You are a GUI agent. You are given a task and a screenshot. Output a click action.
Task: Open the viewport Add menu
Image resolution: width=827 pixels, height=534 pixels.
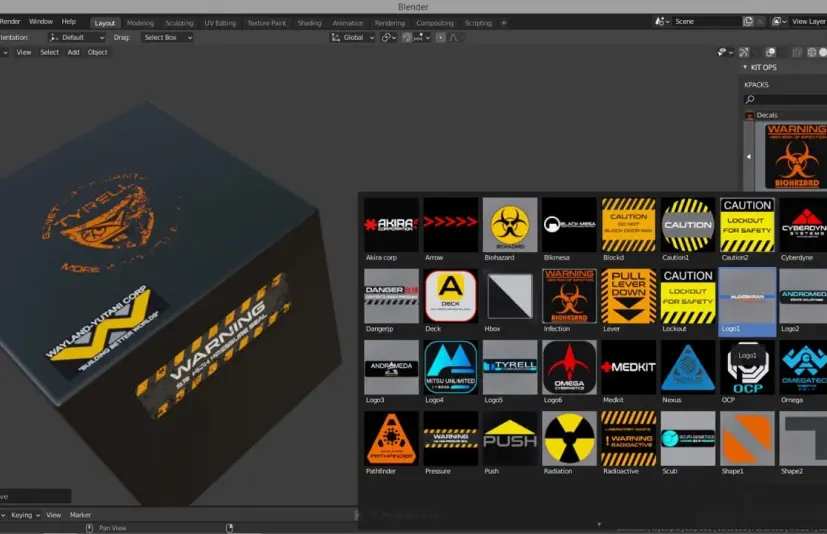(73, 52)
